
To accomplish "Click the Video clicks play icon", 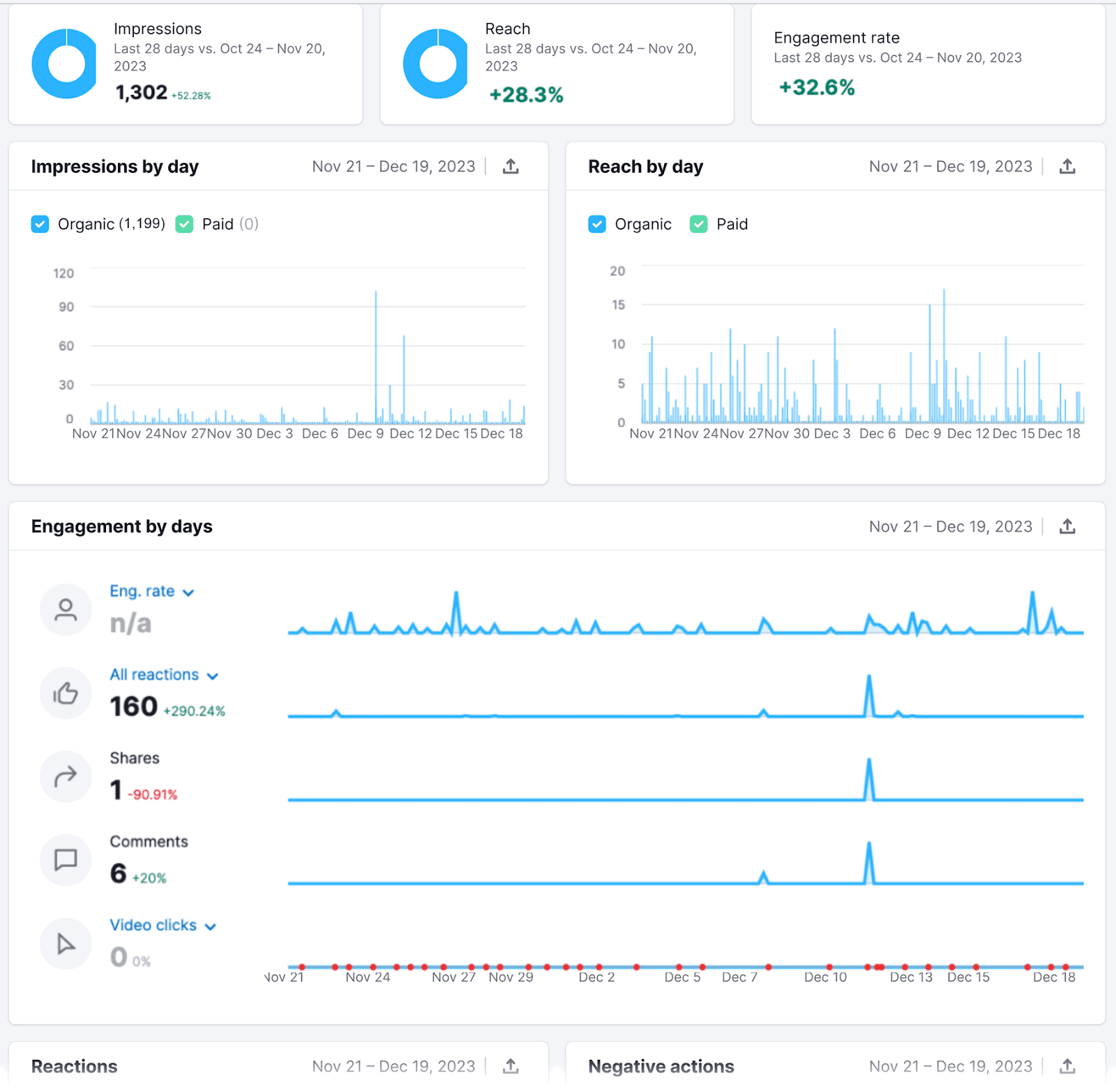I will tap(66, 943).
